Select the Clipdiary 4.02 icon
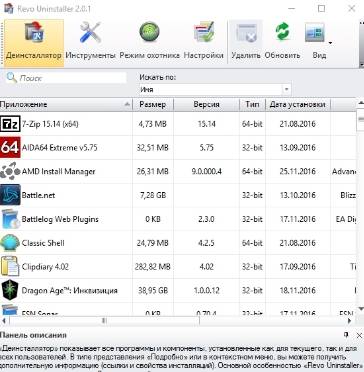The image size is (364, 372). [x=10, y=267]
